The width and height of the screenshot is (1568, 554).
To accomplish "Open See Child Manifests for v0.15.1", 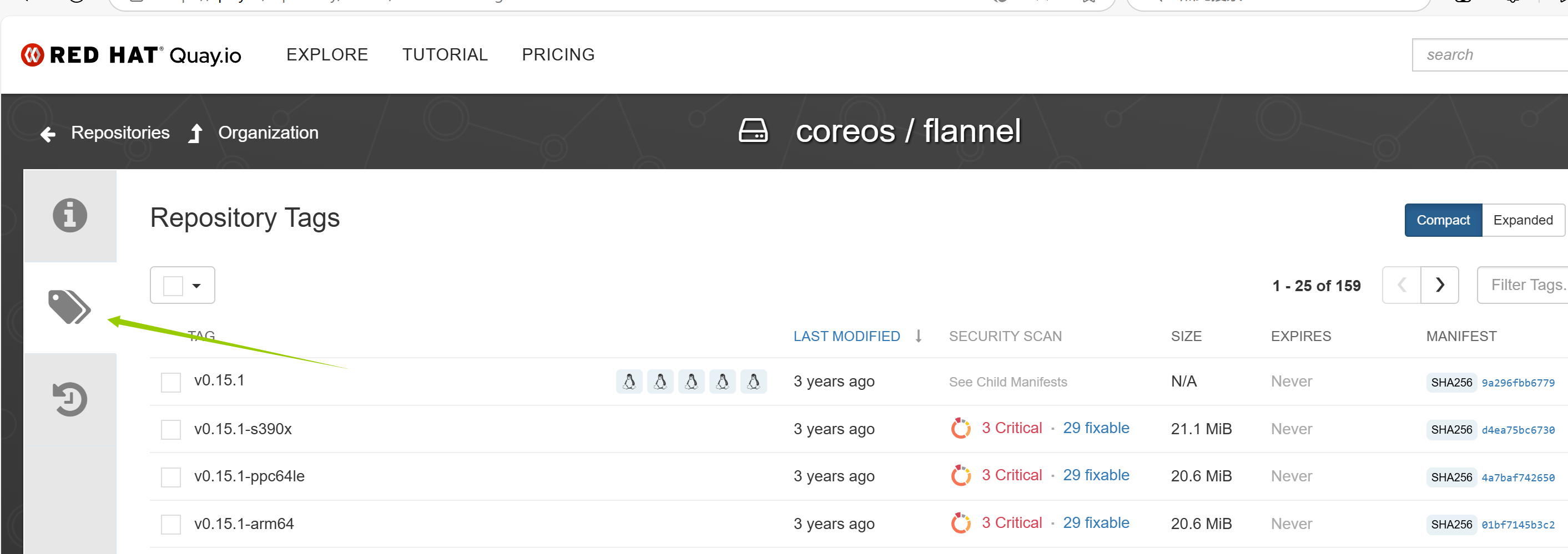I will [x=1008, y=382].
